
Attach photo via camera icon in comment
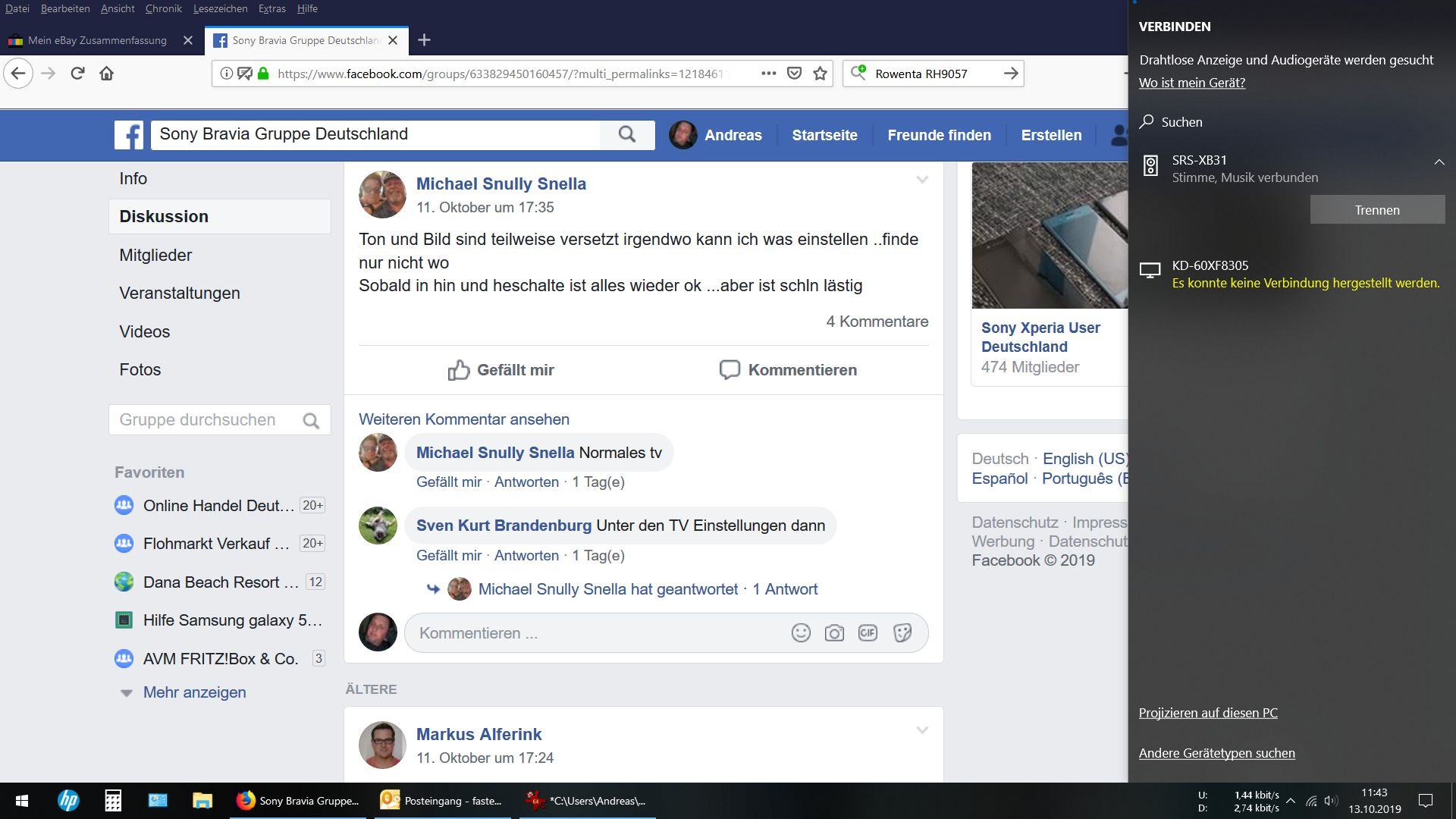(x=834, y=633)
